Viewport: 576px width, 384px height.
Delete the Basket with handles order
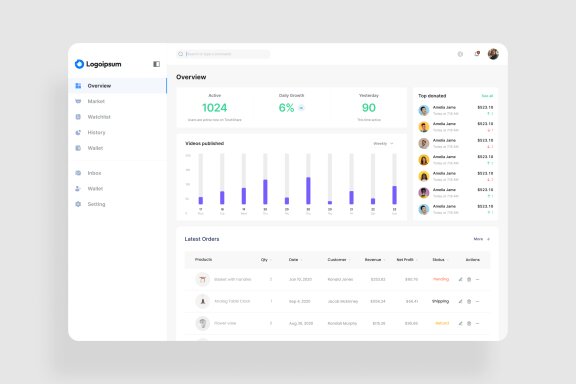[x=469, y=279]
